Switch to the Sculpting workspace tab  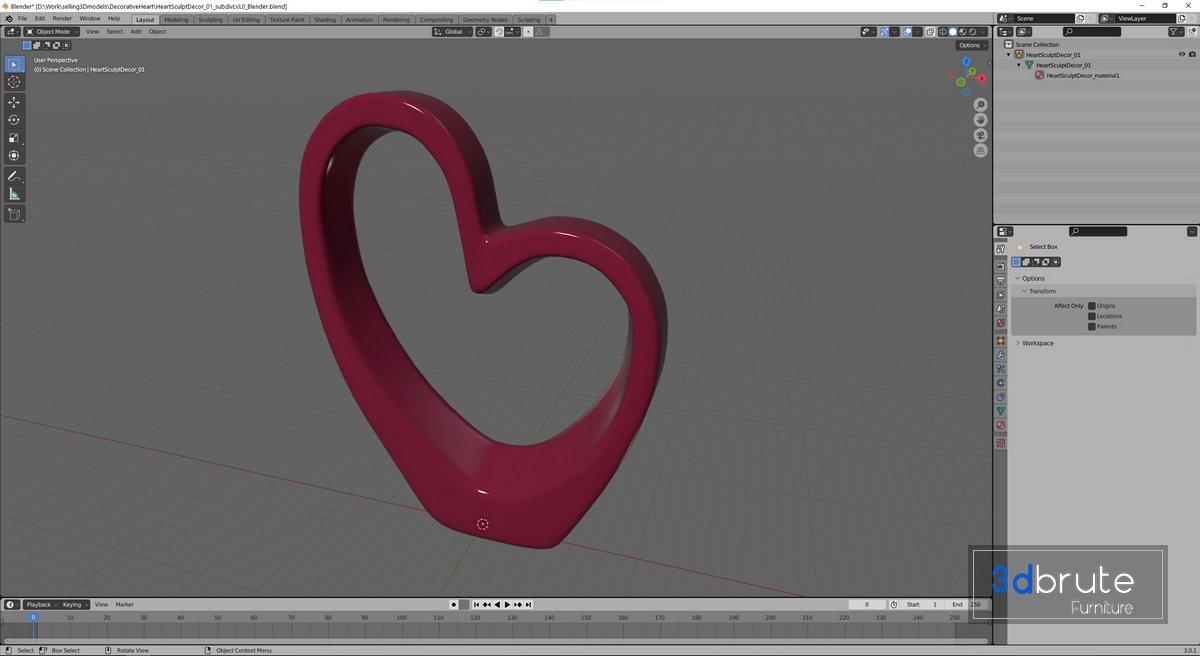coord(210,19)
